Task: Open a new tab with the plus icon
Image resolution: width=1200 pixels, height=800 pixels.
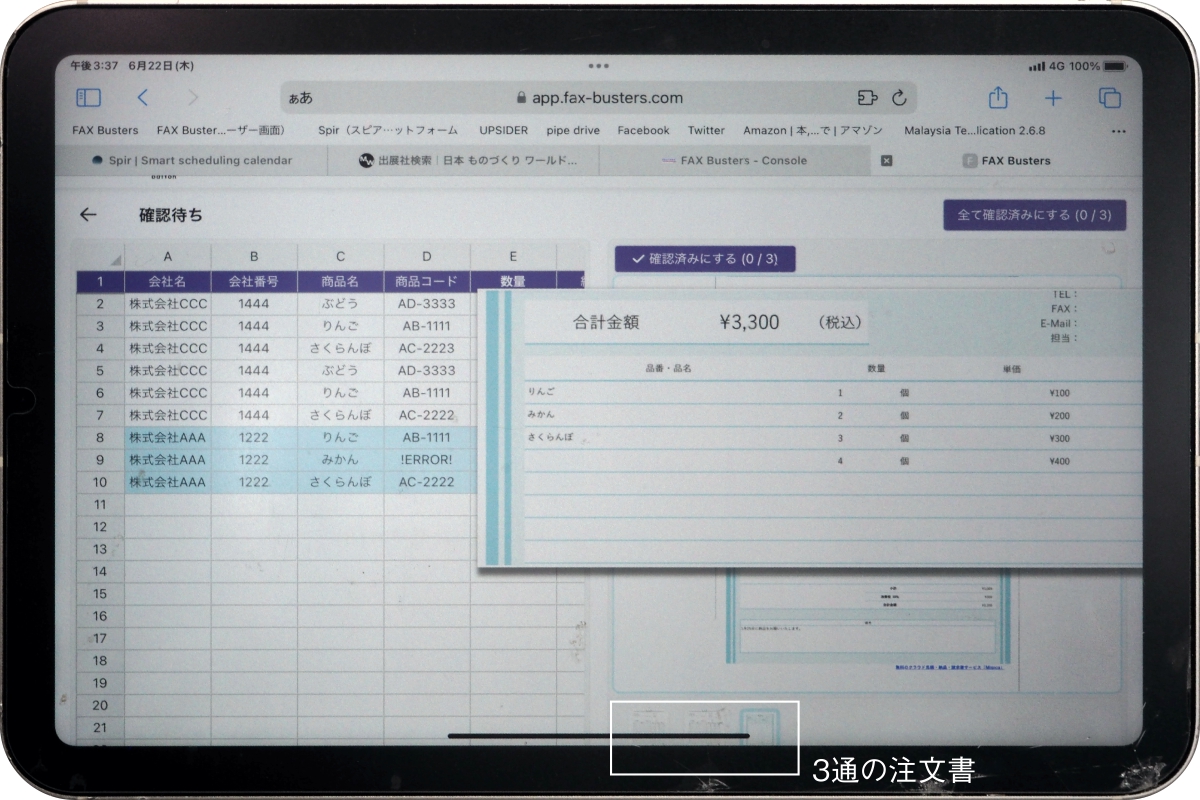Action: pyautogui.click(x=1052, y=97)
